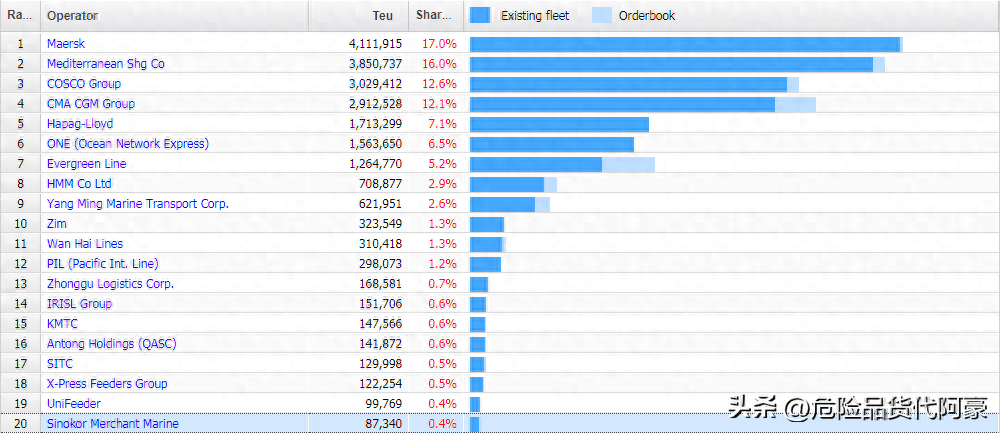Click the 5.2% share cell
Screen dimensions: 1001x433
[442, 163]
